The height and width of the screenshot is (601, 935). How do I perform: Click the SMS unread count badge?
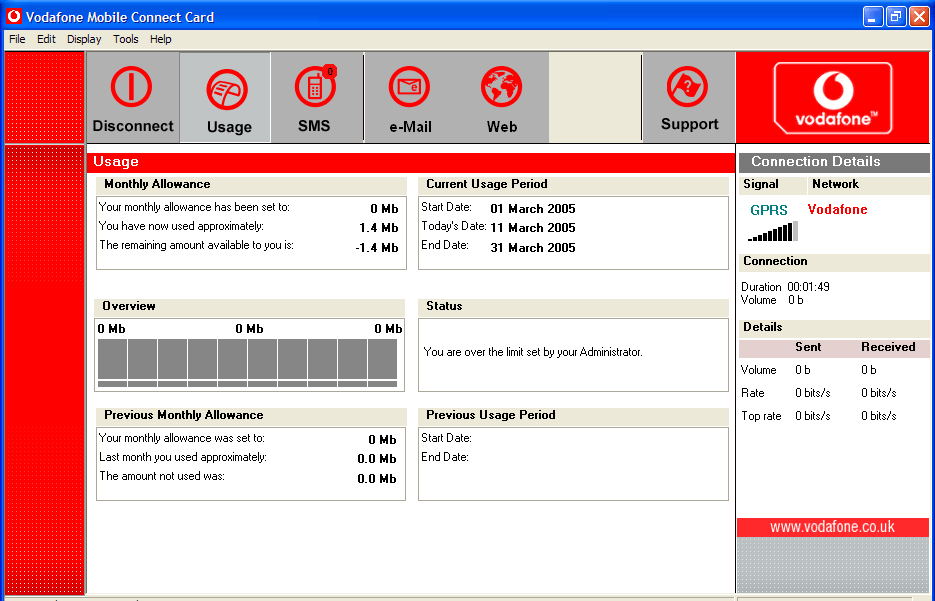329,72
